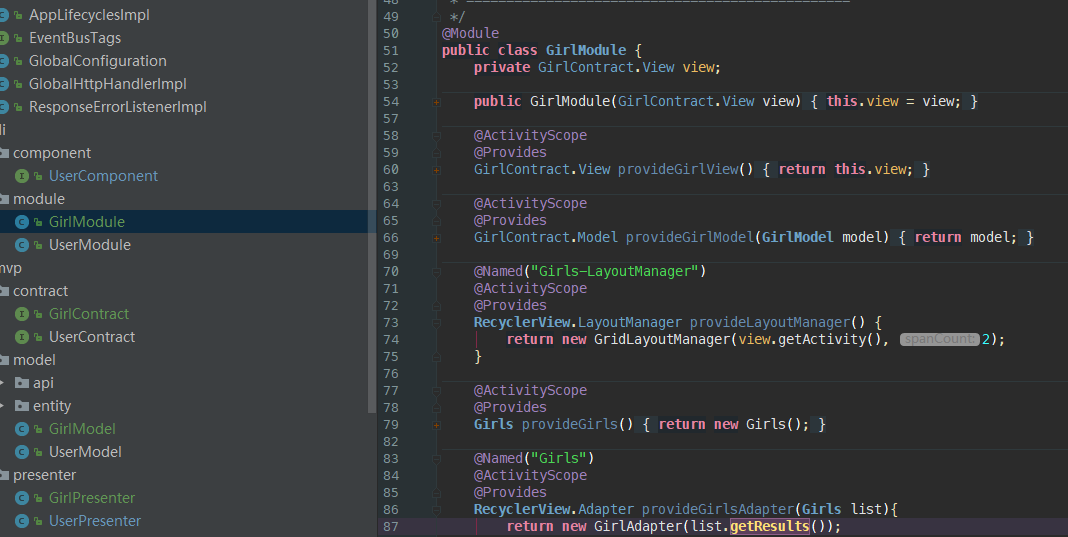The image size is (1068, 537).
Task: Click the interface icon next to UserComponent
Action: pos(22,176)
